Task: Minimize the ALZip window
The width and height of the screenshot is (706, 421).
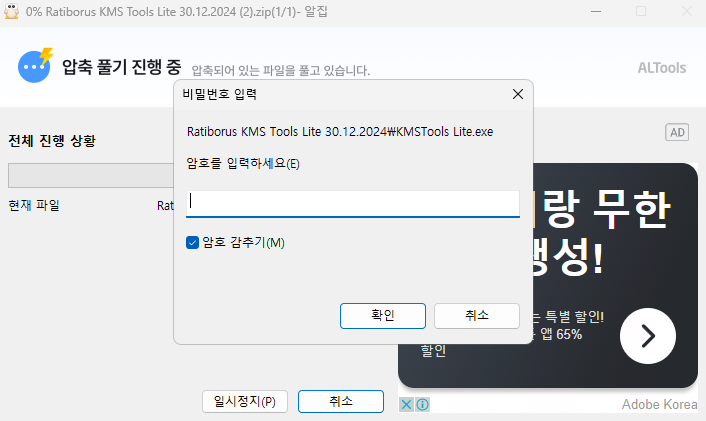Action: (x=596, y=11)
